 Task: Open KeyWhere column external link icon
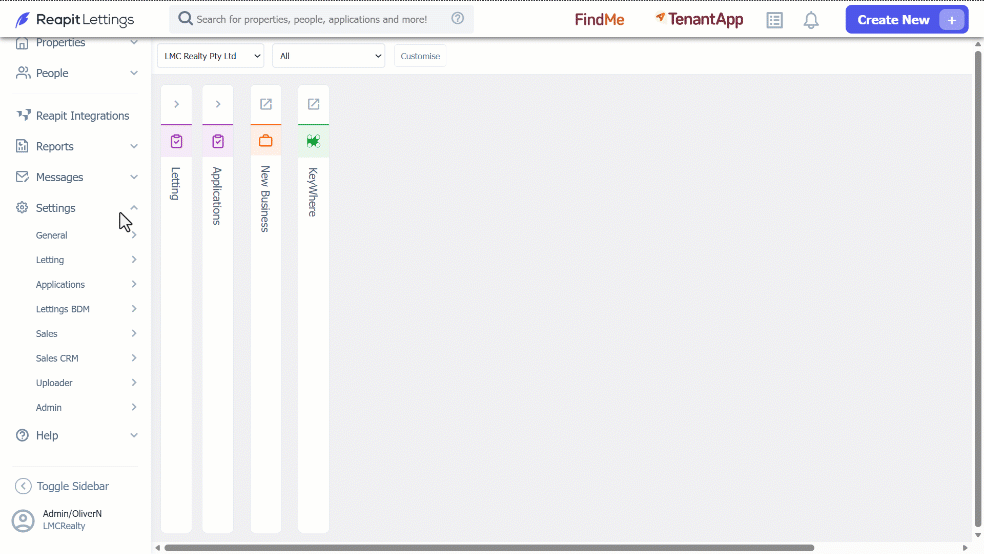pos(313,104)
